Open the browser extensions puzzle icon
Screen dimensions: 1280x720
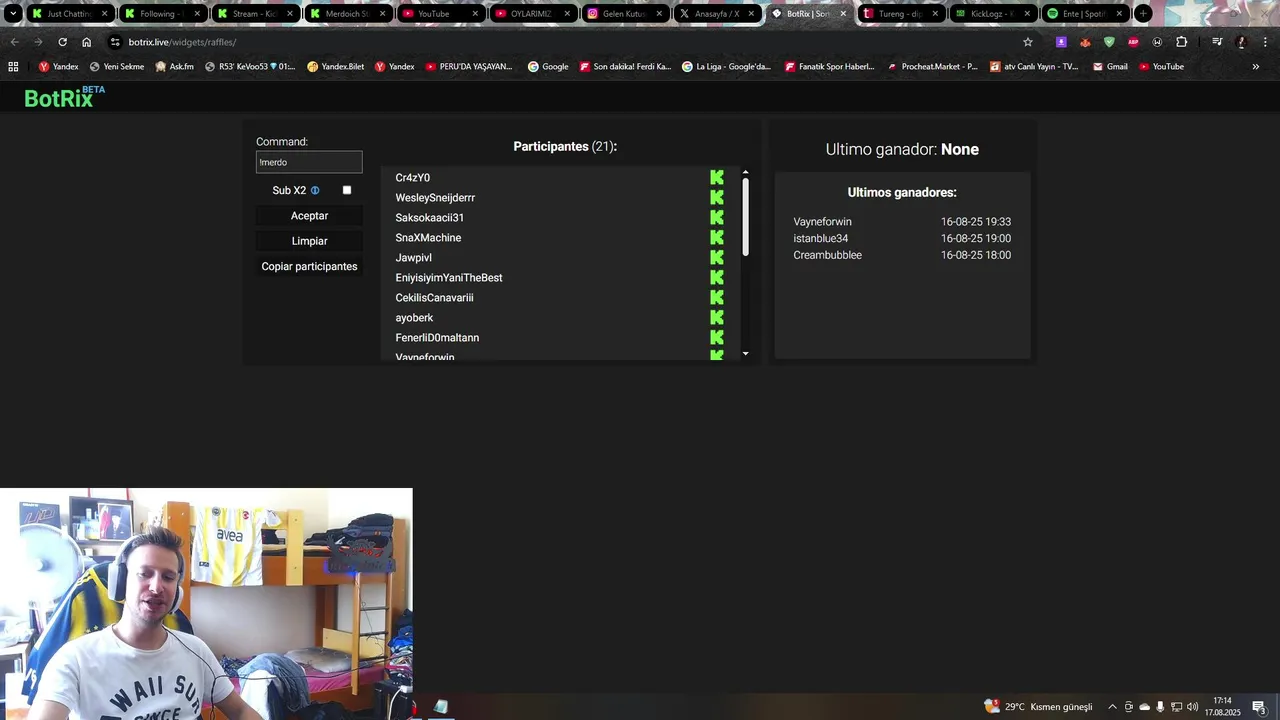click(x=1181, y=42)
